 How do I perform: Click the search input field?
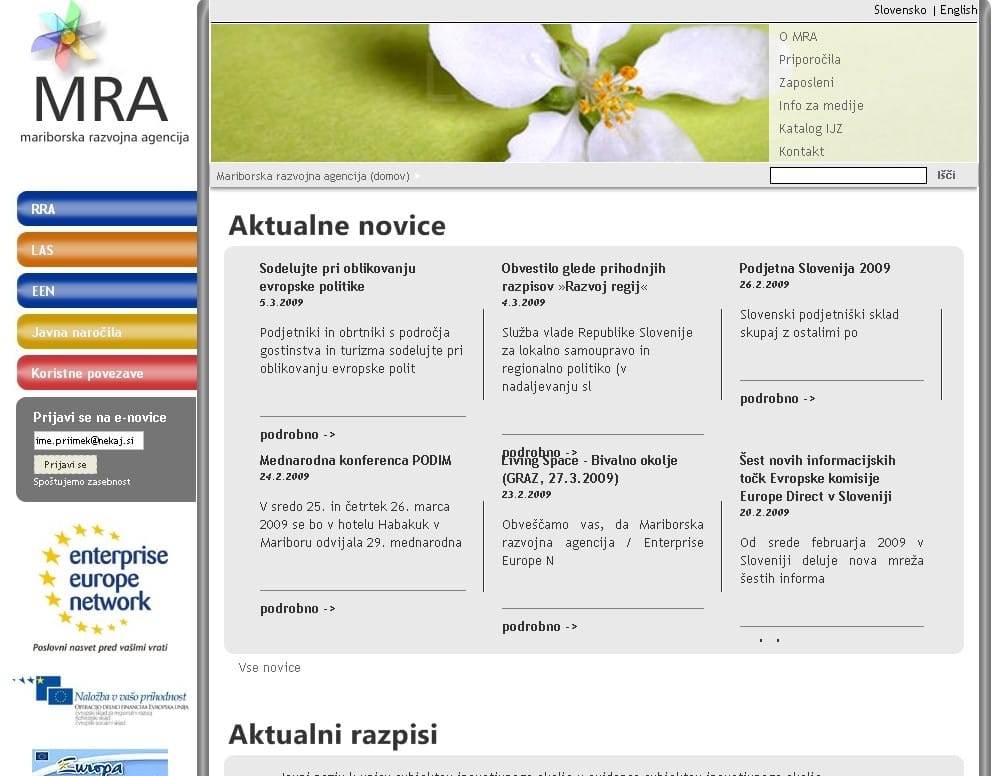click(x=848, y=175)
